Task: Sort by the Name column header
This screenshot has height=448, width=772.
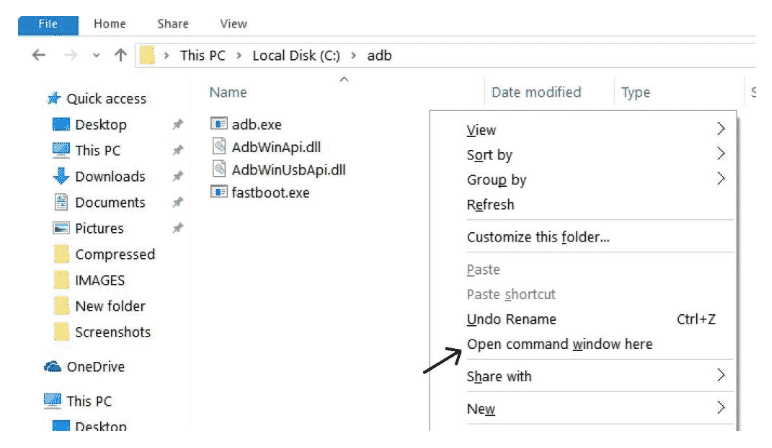Action: click(228, 92)
